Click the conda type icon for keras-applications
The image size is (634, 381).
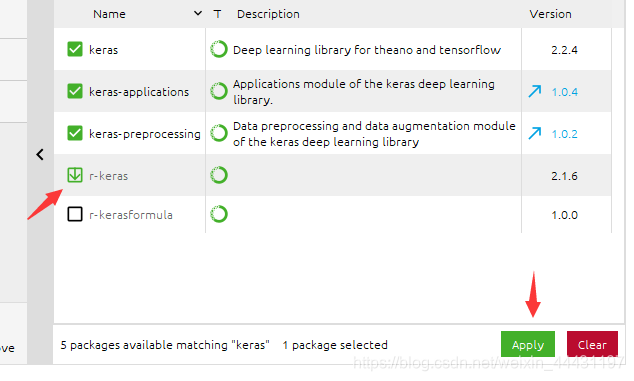(x=219, y=91)
